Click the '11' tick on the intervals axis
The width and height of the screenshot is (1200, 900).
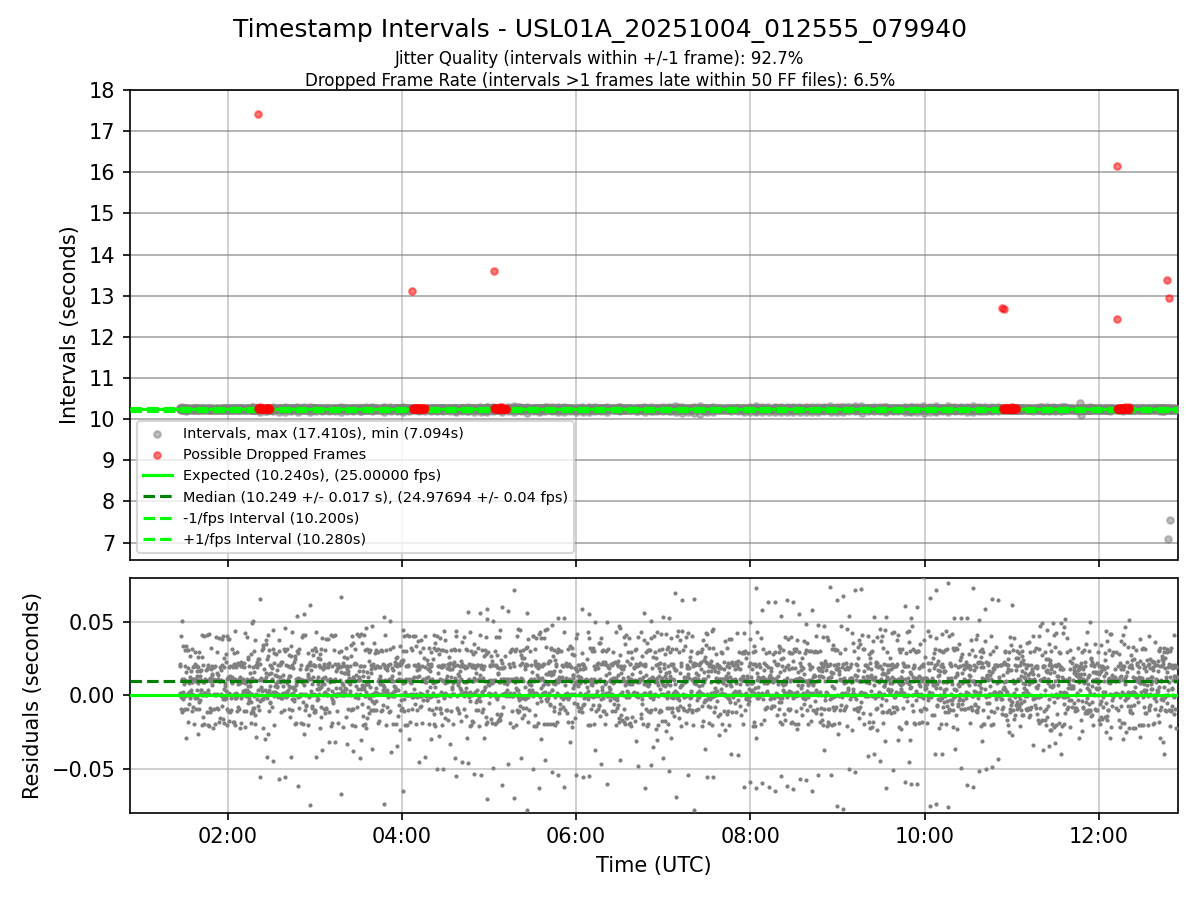click(104, 379)
